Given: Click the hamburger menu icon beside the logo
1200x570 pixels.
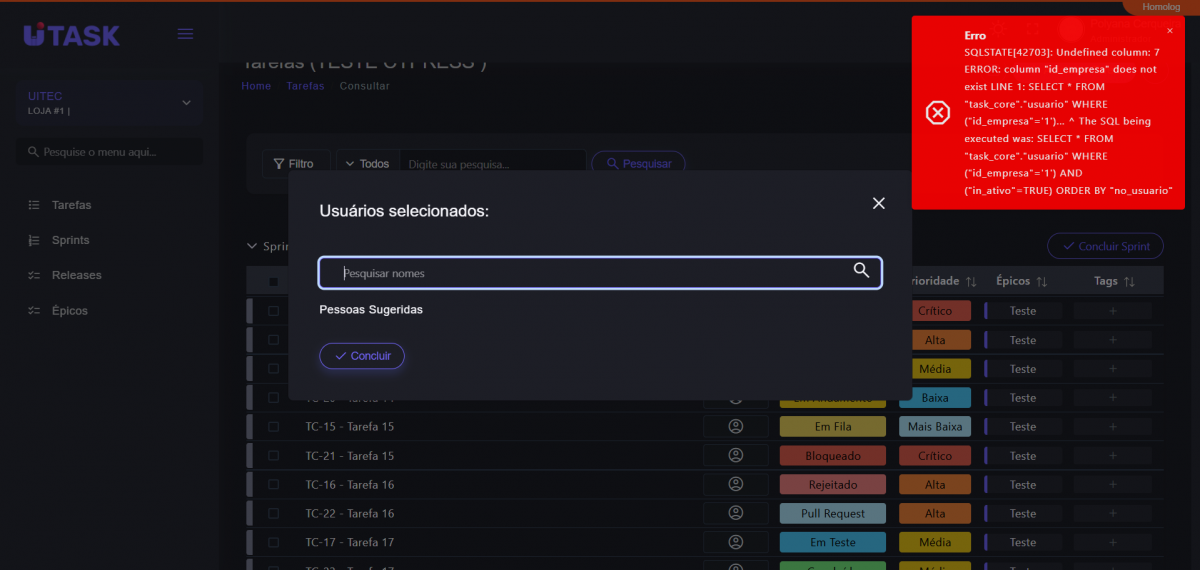Looking at the screenshot, I should pyautogui.click(x=185, y=34).
